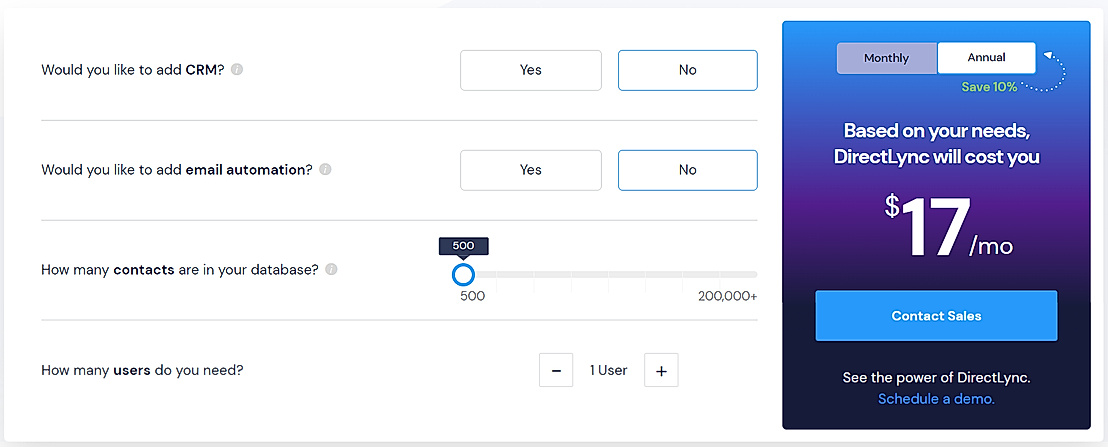Image resolution: width=1108 pixels, height=447 pixels.
Task: Click the 200,000+ maximum contacts label
Action: [x=727, y=296]
